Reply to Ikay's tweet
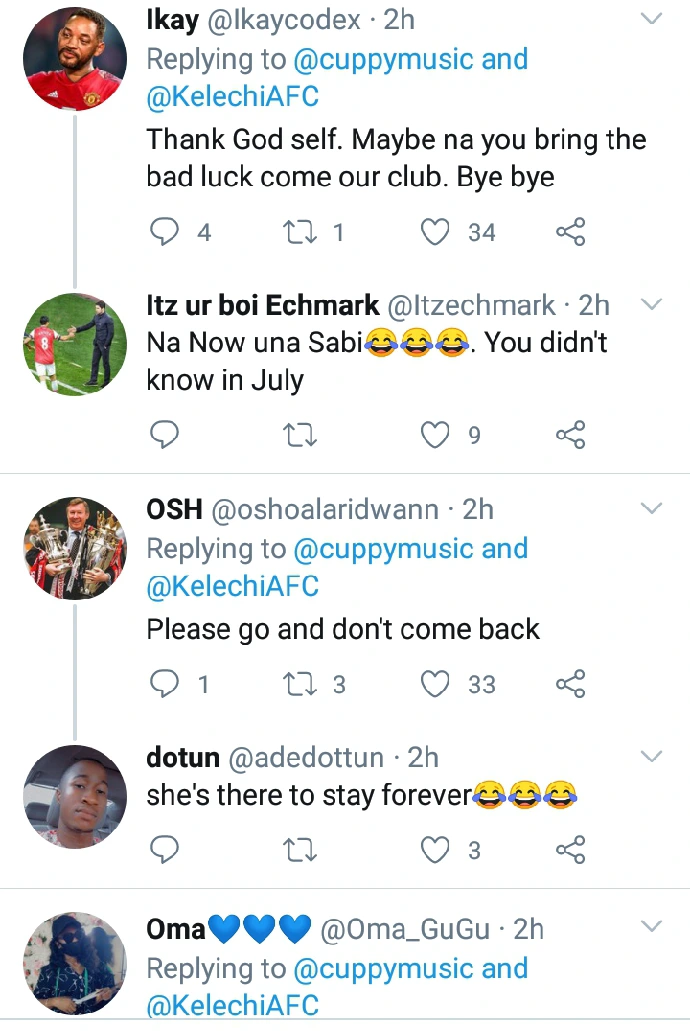This screenshot has height=1031, width=690. tap(163, 232)
